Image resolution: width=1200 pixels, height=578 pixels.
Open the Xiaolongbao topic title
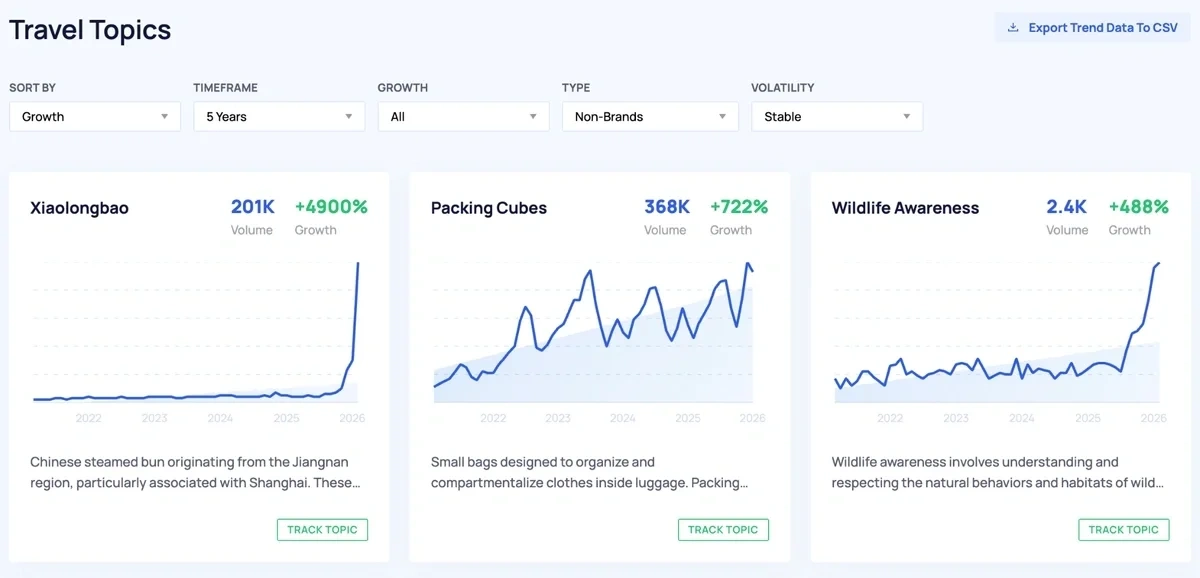tap(80, 208)
